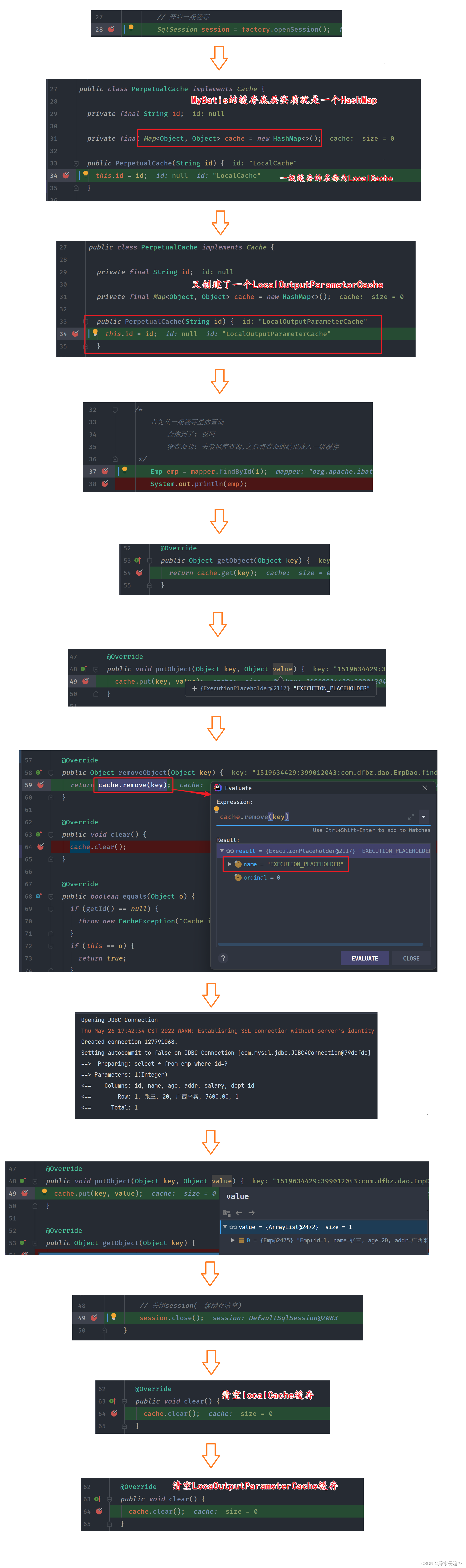Screen dimensions: 466x1568
Task: Collapse removeObject method fold at line 58
Action: [51, 772]
